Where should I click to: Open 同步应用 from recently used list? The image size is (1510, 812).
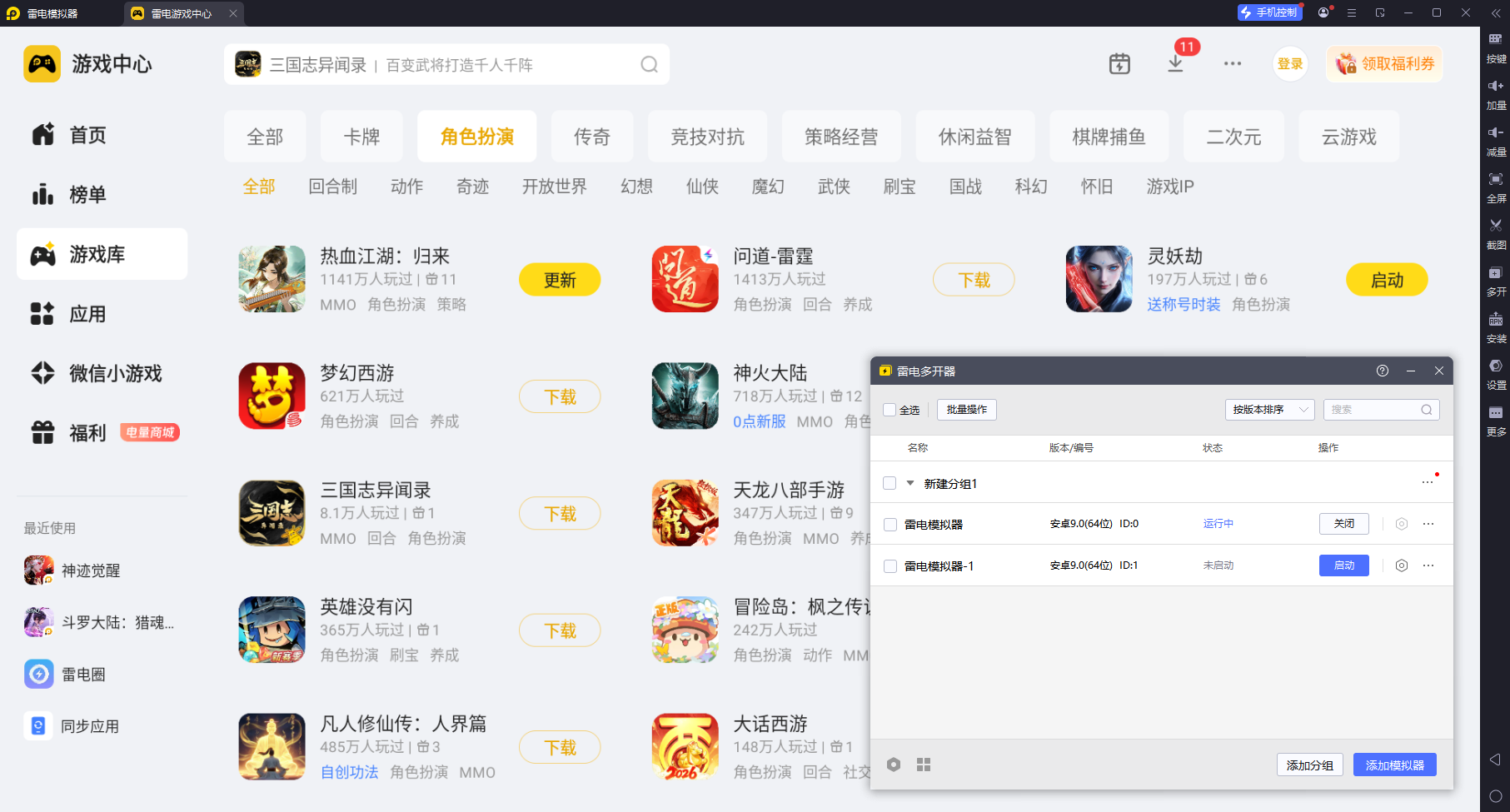pos(72,726)
